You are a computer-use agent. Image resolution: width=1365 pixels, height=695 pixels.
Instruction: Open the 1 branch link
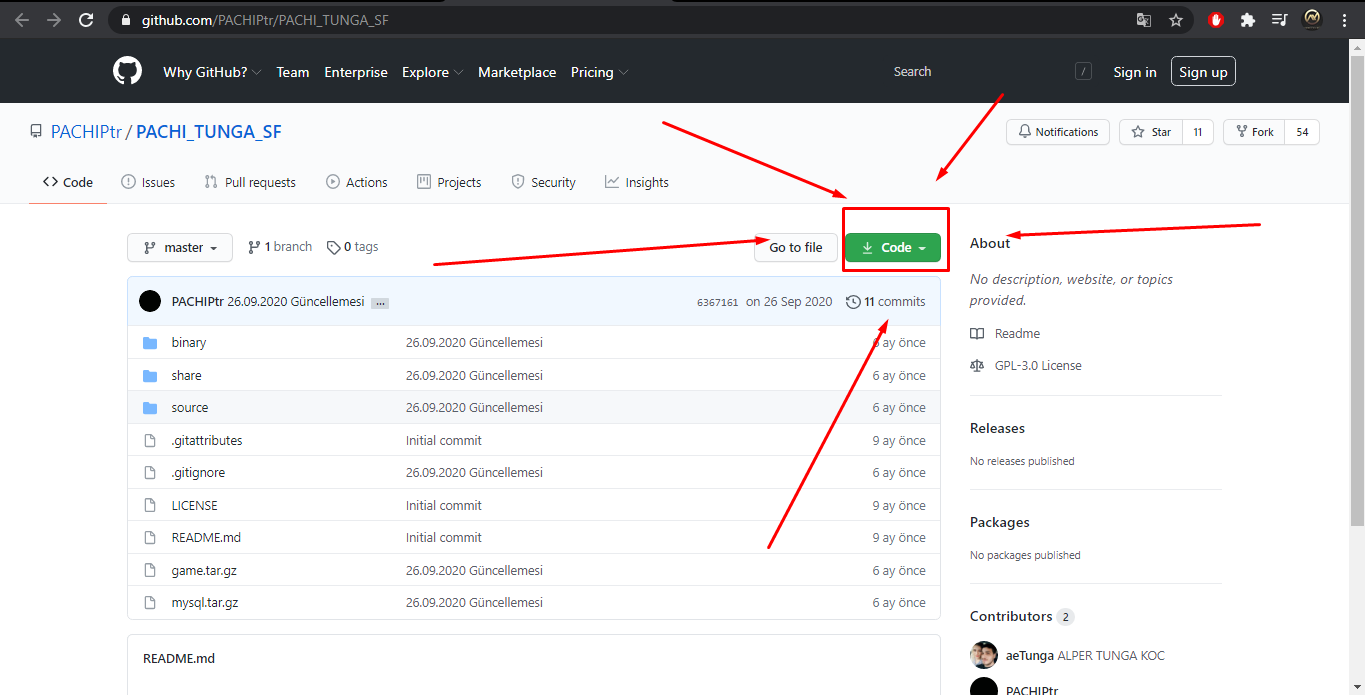point(280,247)
